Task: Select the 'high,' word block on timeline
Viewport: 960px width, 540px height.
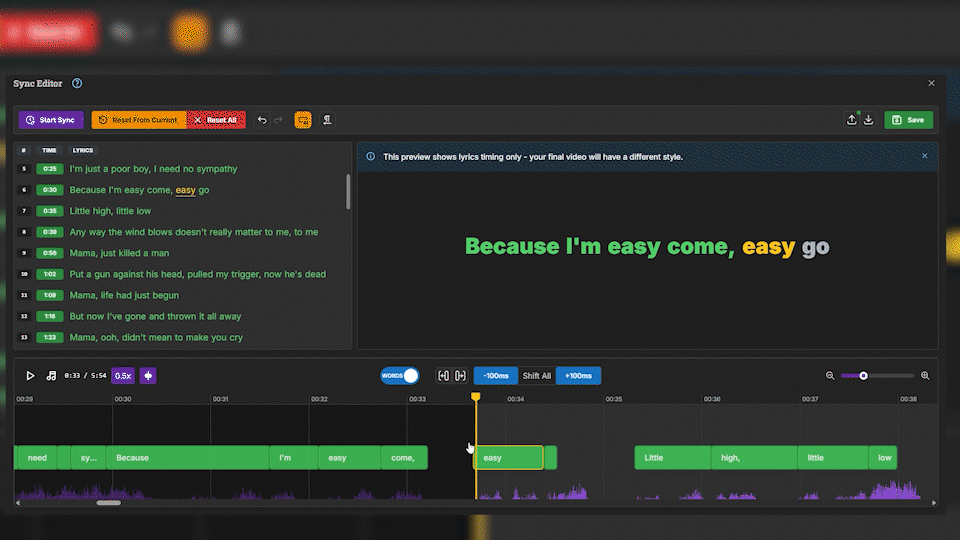Action: [x=754, y=457]
